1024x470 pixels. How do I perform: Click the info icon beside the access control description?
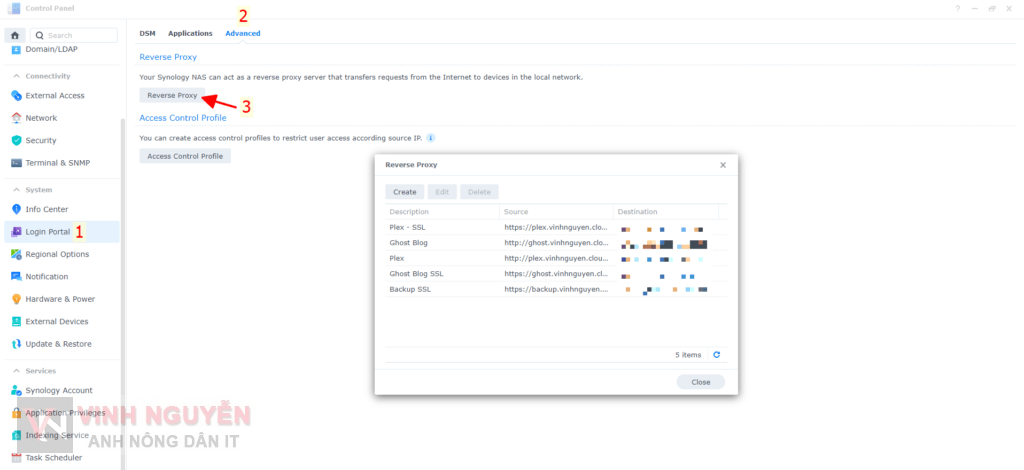431,138
